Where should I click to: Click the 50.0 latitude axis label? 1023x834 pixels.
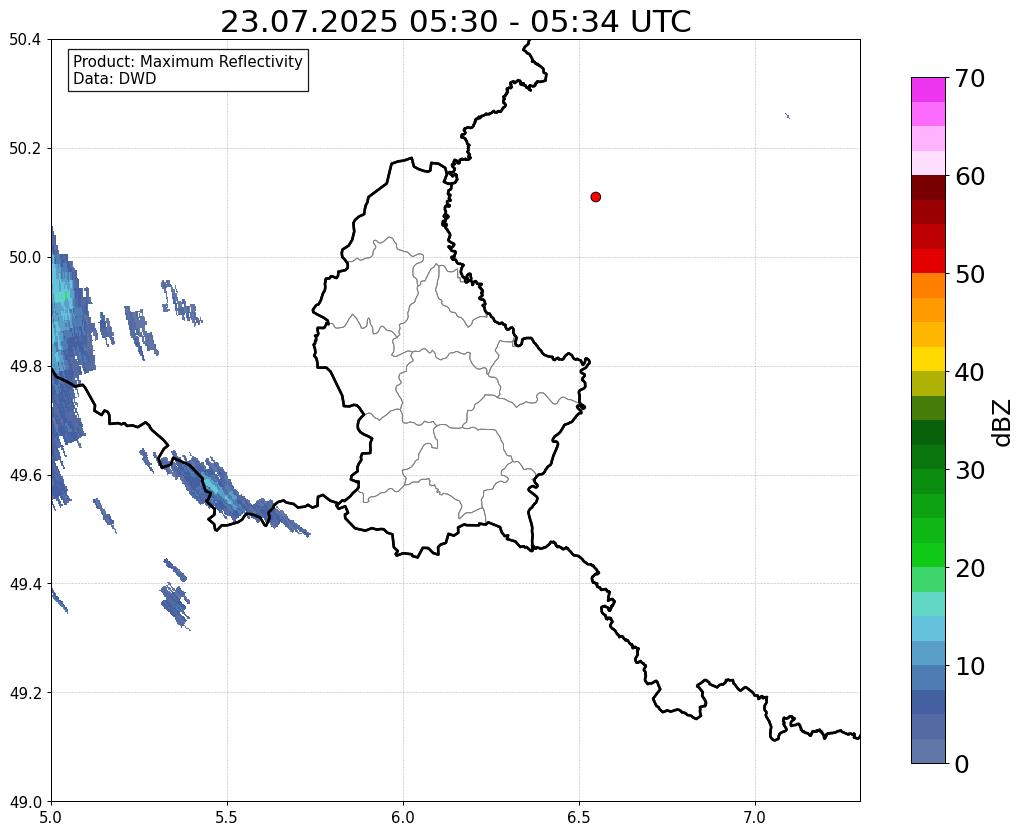[25, 258]
